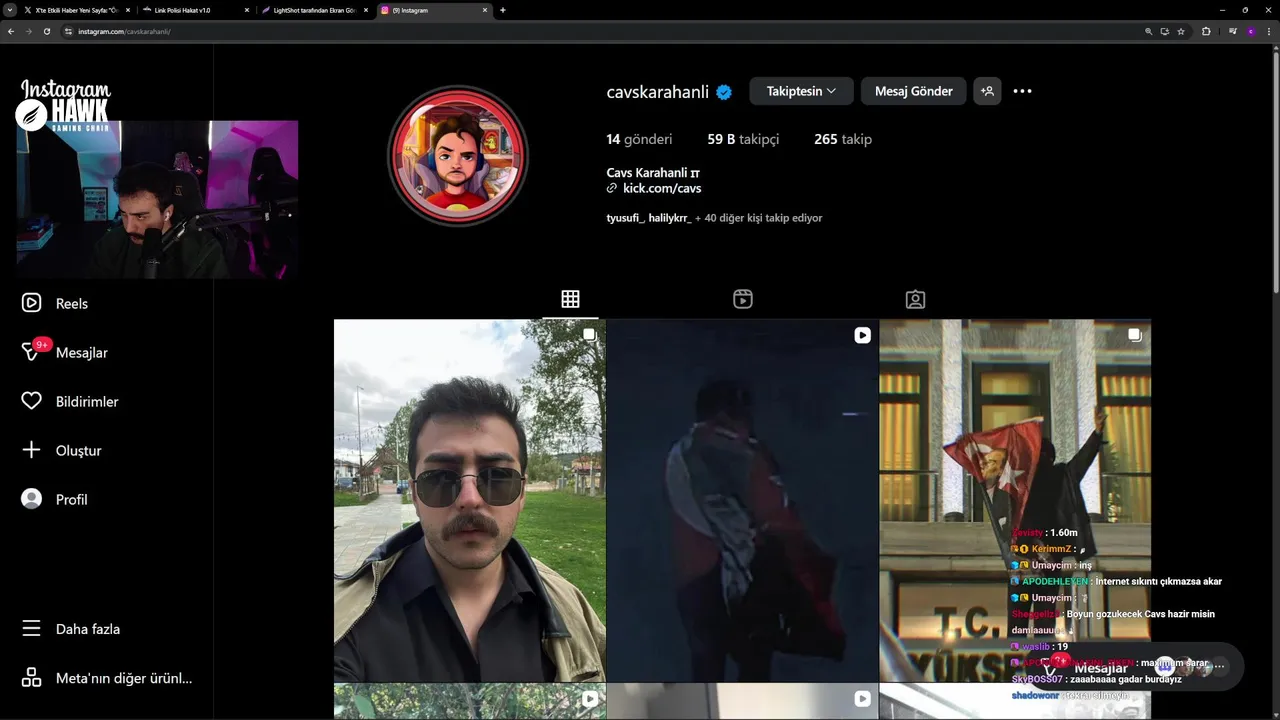
Task: Switch to the X'te Etkili Haber tab
Action: (x=78, y=10)
